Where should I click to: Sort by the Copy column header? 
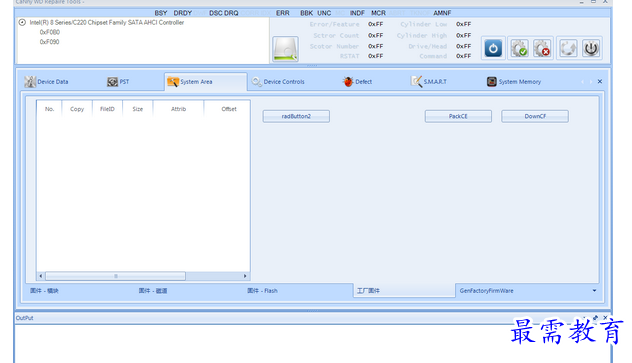tap(77, 109)
